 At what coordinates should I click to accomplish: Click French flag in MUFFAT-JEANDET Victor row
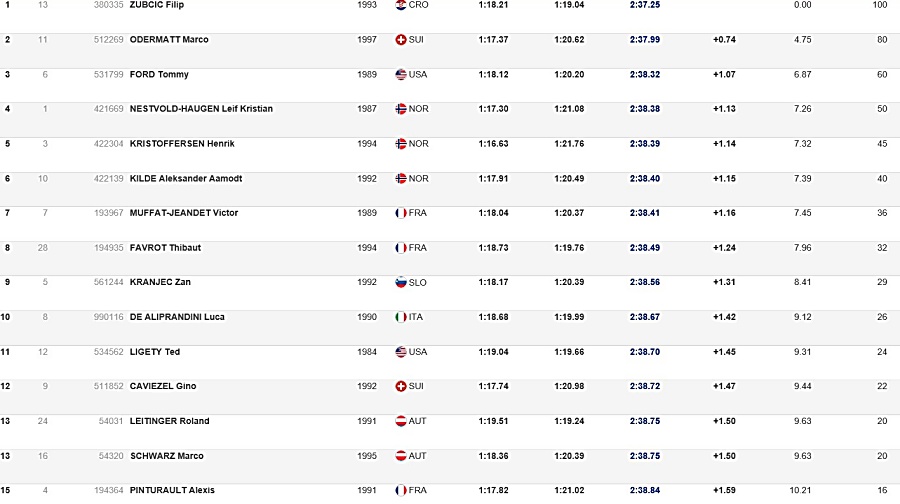coord(401,213)
